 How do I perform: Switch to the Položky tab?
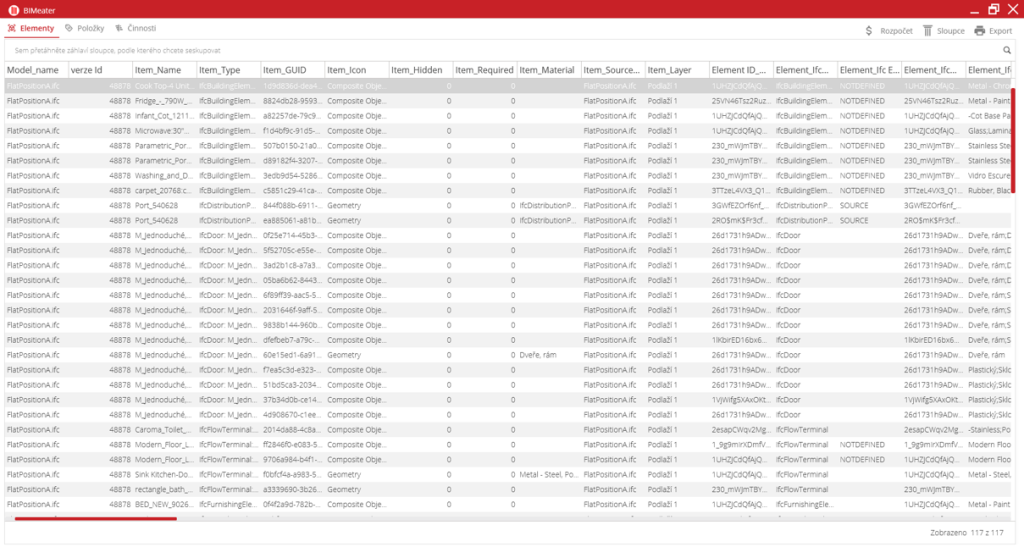point(90,29)
